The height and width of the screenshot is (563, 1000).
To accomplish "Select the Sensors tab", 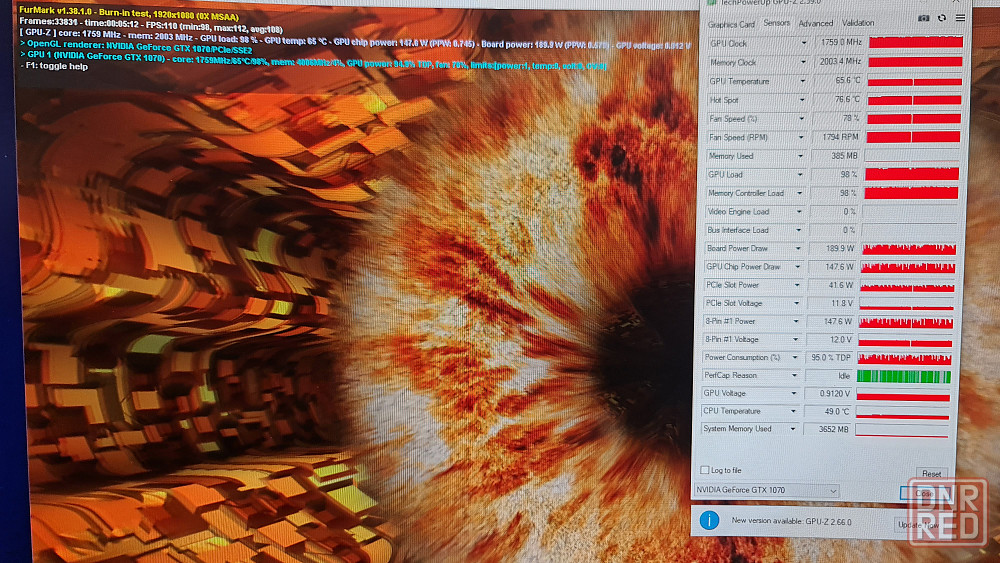I will pyautogui.click(x=776, y=23).
